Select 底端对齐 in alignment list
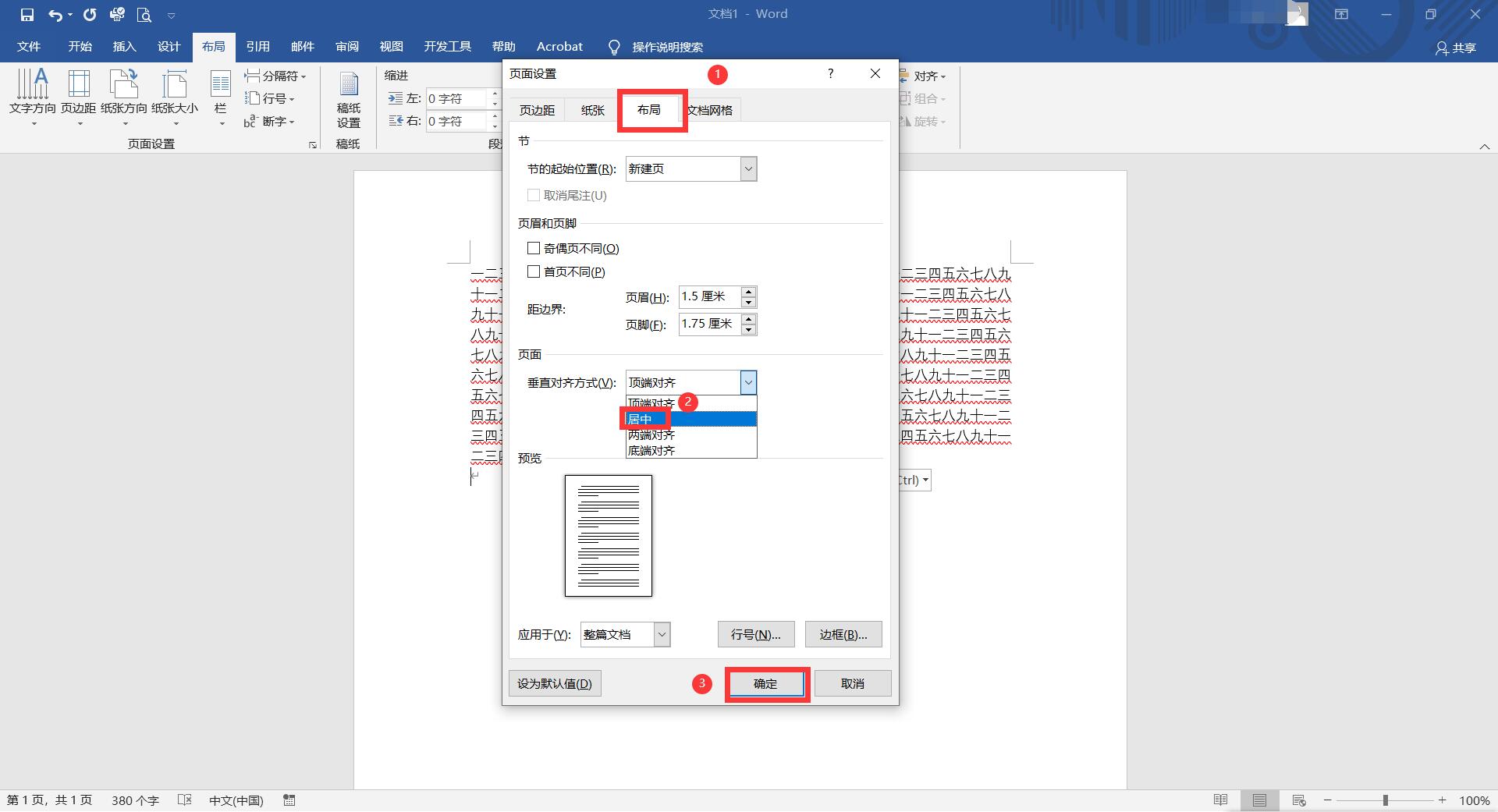 click(691, 450)
